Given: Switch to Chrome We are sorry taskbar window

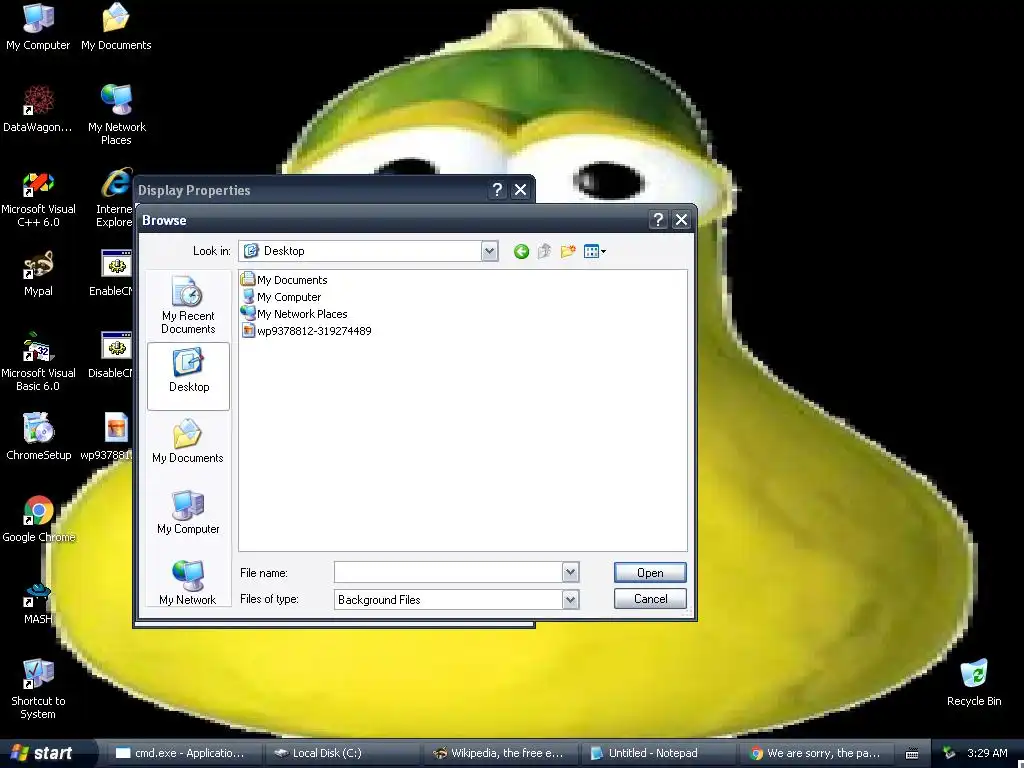Looking at the screenshot, I should coord(816,753).
